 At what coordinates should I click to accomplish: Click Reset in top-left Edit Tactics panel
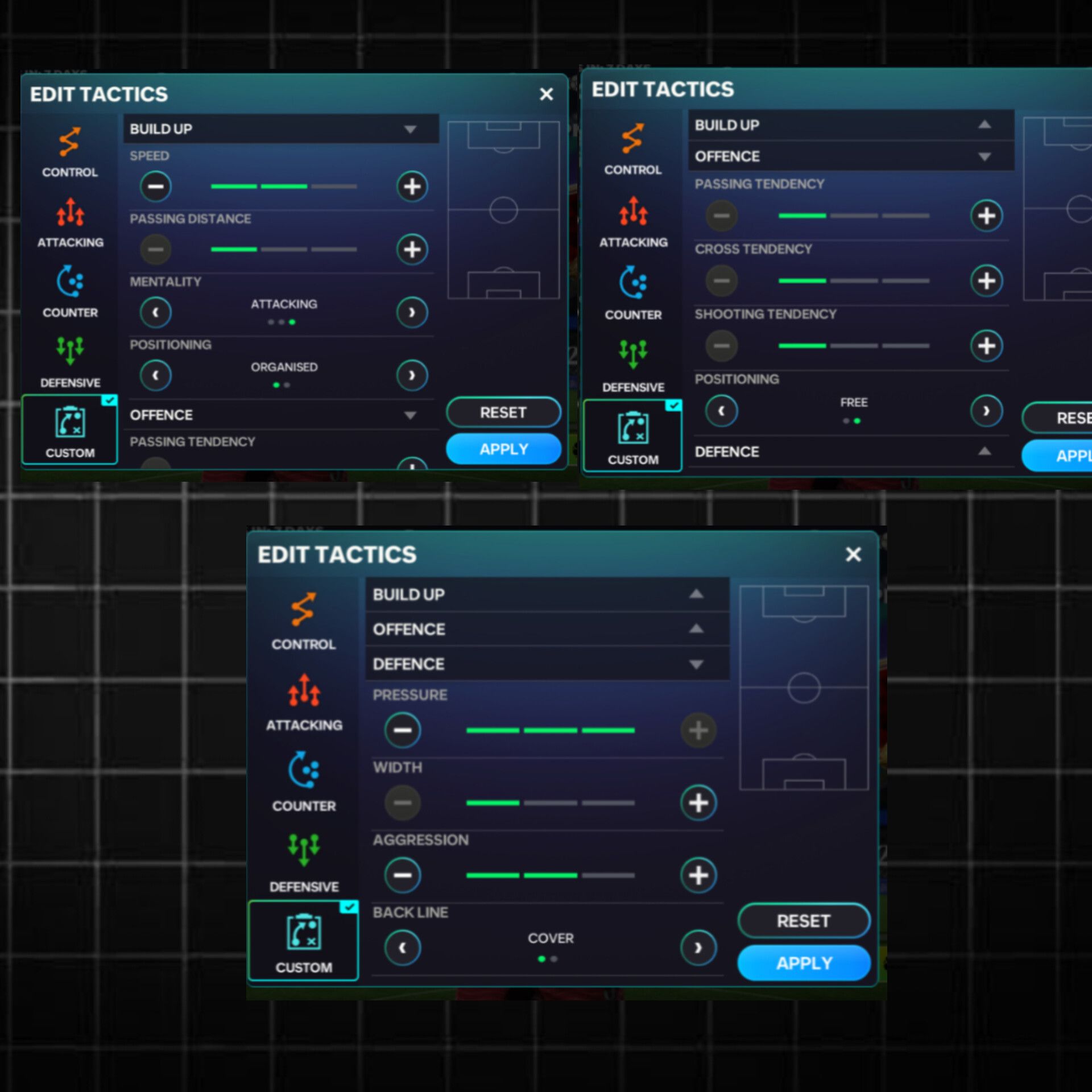(x=503, y=412)
